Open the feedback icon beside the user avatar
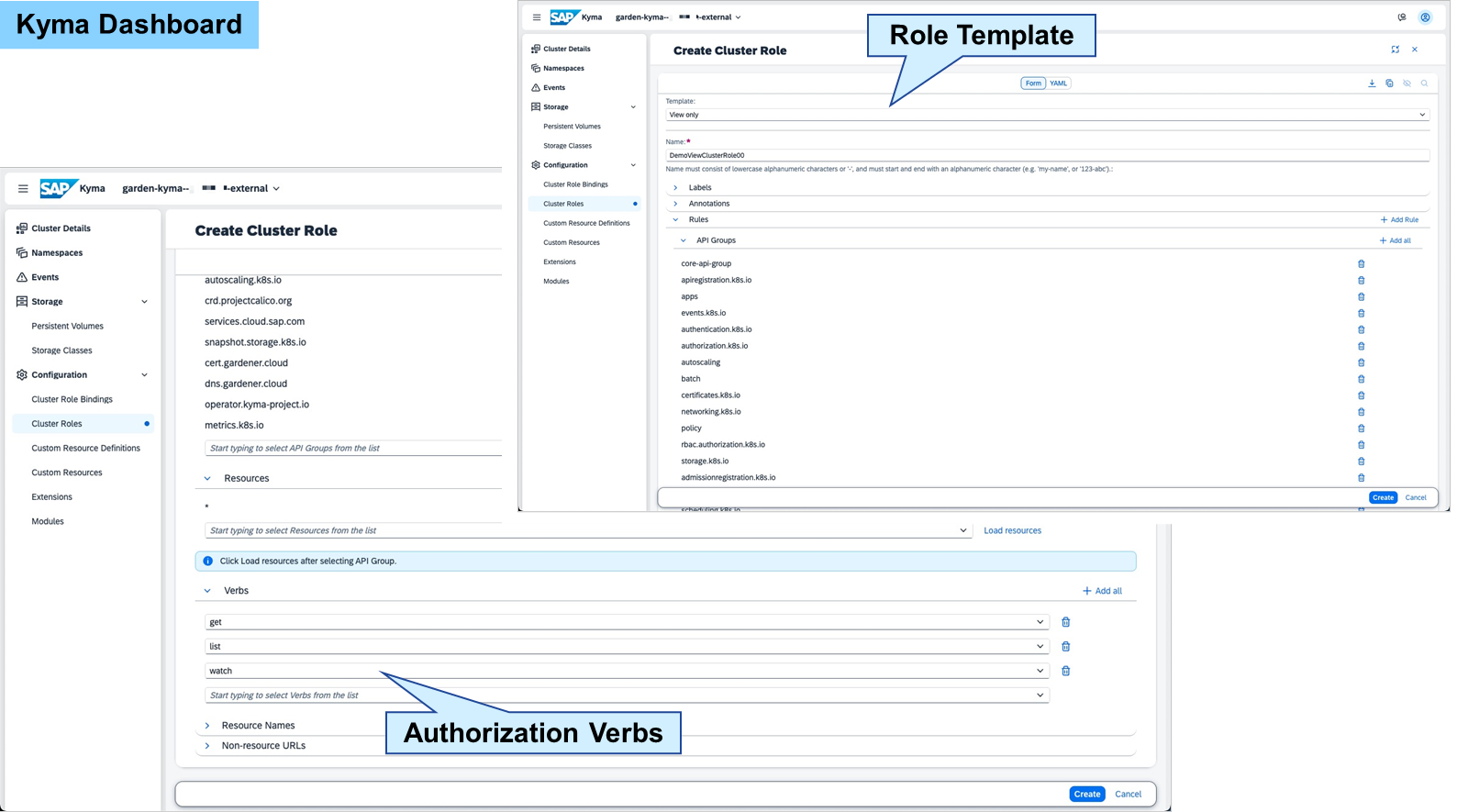The height and width of the screenshot is (812, 1468). [1402, 17]
